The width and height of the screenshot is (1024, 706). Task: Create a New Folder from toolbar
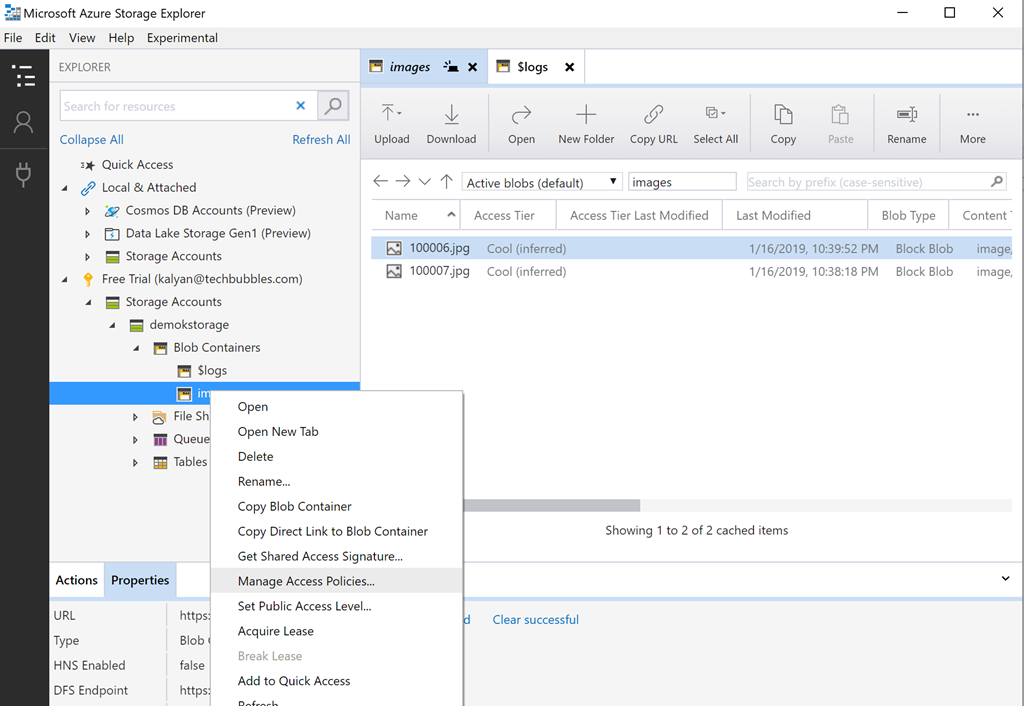pyautogui.click(x=586, y=124)
